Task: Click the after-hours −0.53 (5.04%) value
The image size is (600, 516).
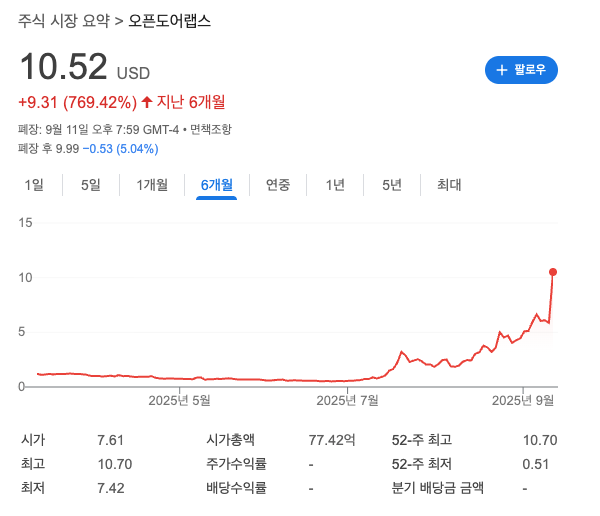Action: click(121, 149)
